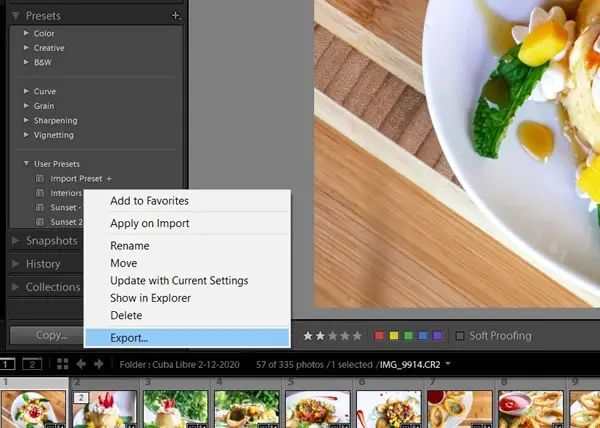Click the preset icon beside Interiors
Image resolution: width=600 pixels, height=428 pixels.
click(x=40, y=193)
